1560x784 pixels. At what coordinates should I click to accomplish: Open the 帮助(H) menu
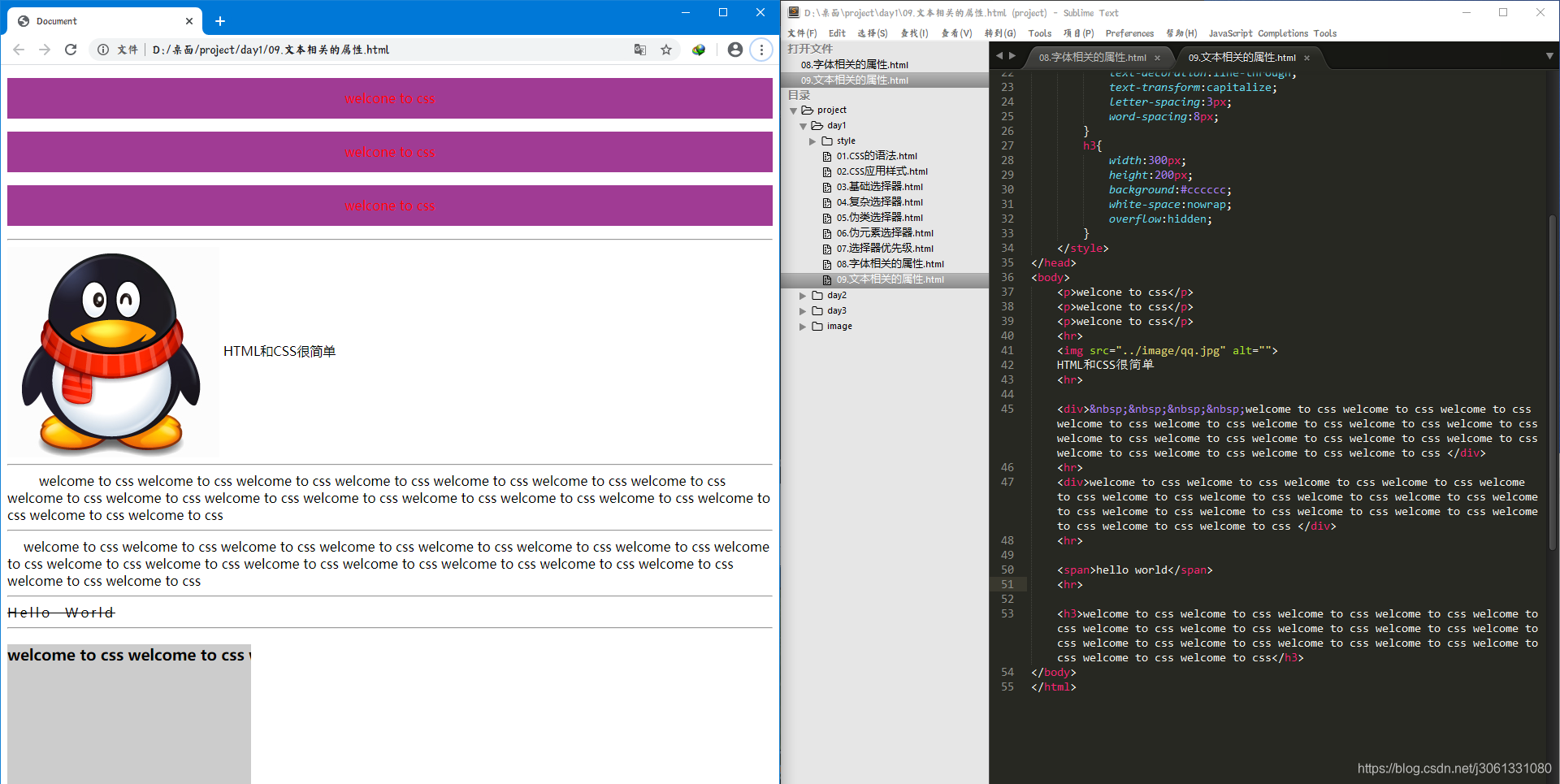[1181, 33]
